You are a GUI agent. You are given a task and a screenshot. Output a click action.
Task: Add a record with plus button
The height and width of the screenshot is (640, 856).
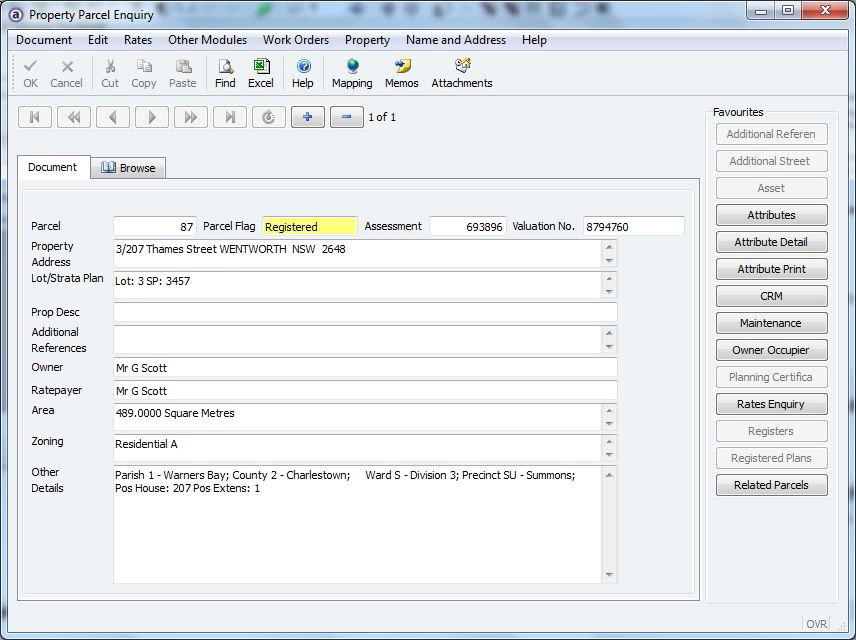[x=308, y=117]
